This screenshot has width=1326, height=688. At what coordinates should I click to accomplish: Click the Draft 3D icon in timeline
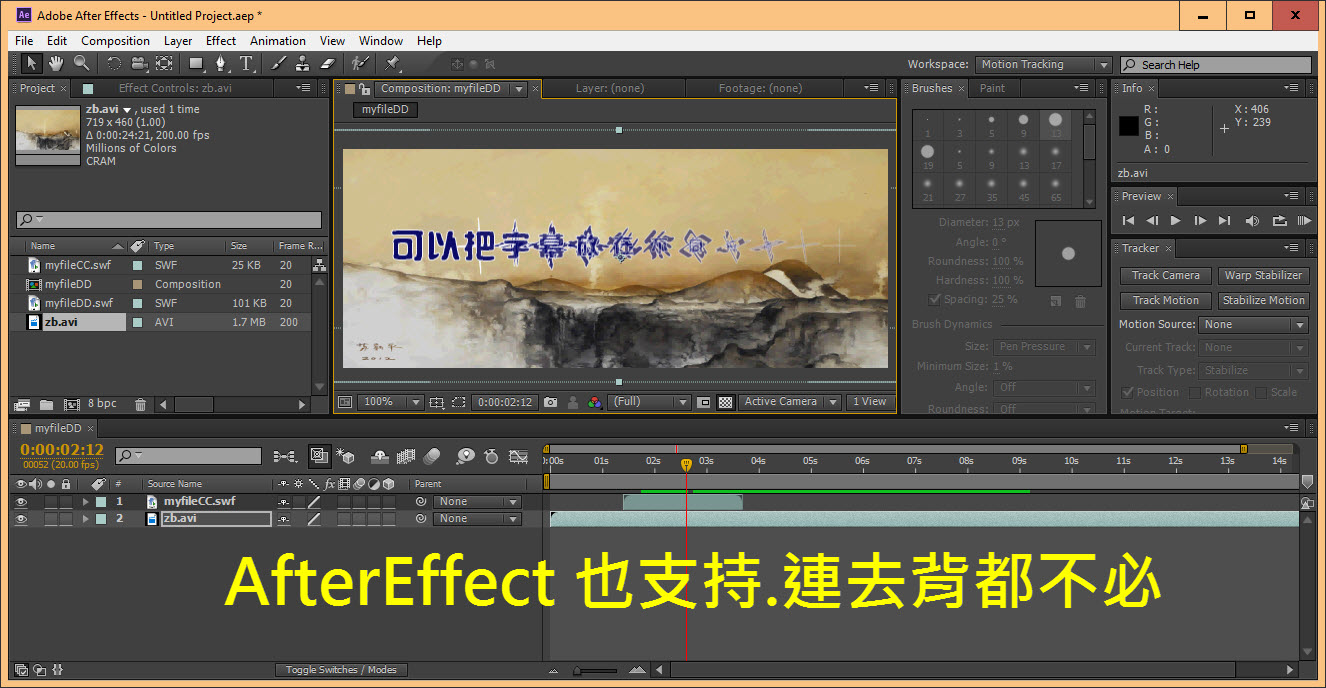(346, 456)
